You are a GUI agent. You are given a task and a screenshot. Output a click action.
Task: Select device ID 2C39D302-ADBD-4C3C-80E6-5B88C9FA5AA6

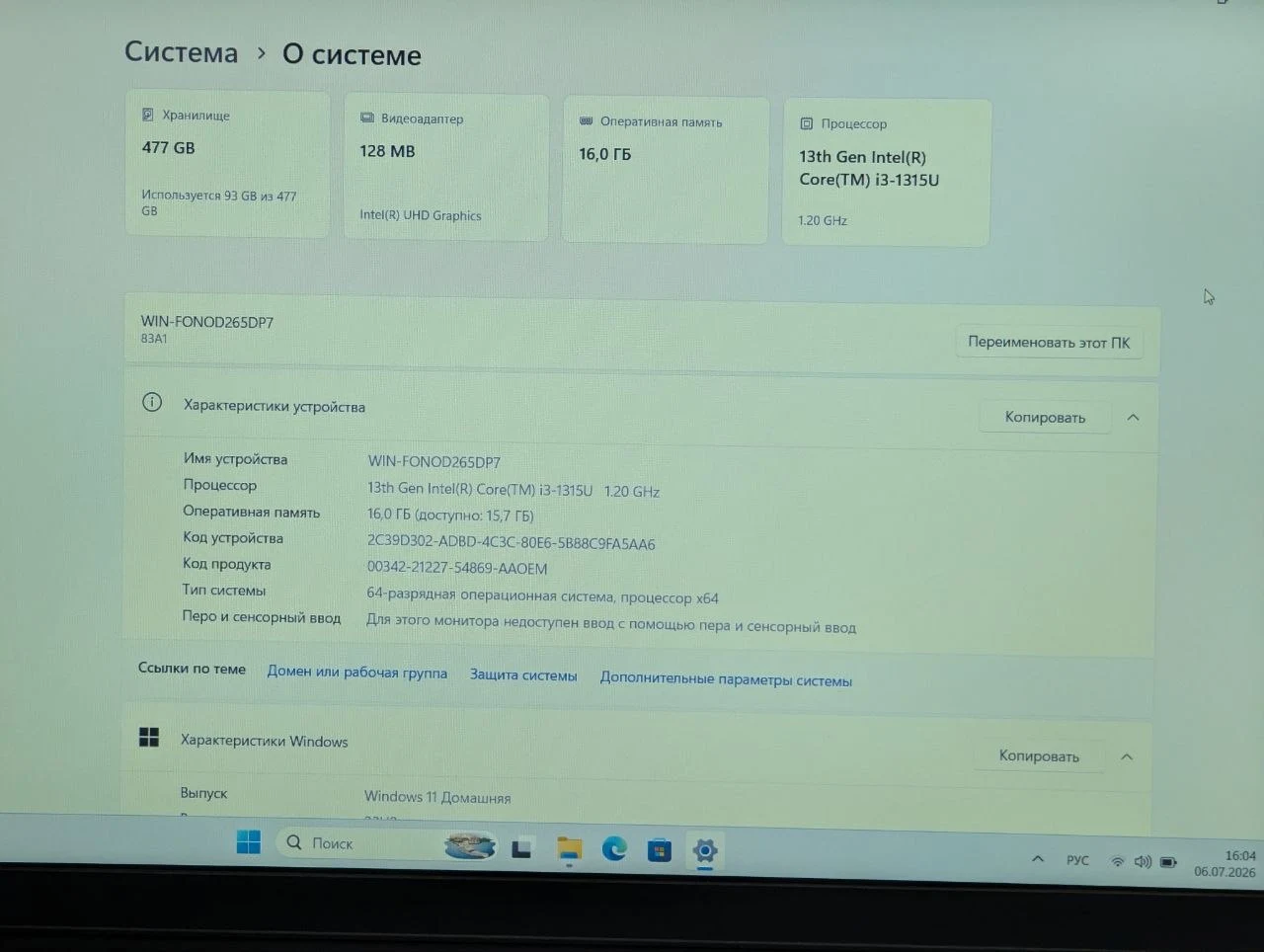512,543
